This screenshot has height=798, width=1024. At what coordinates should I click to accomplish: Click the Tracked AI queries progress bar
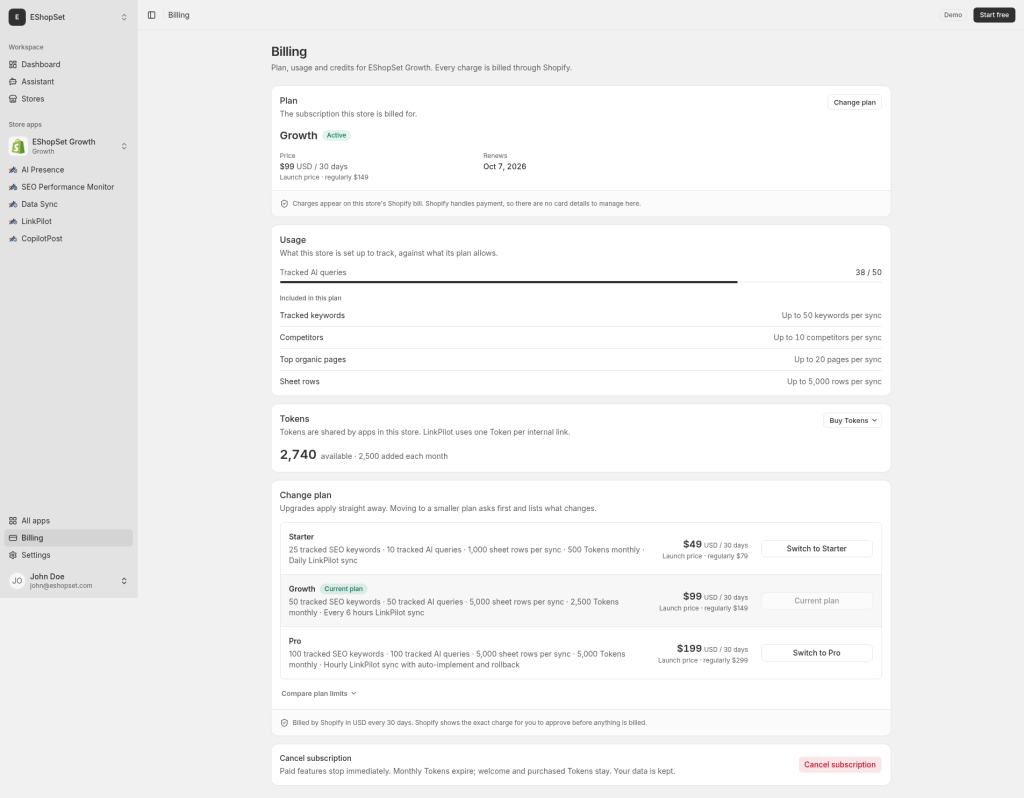pos(581,282)
